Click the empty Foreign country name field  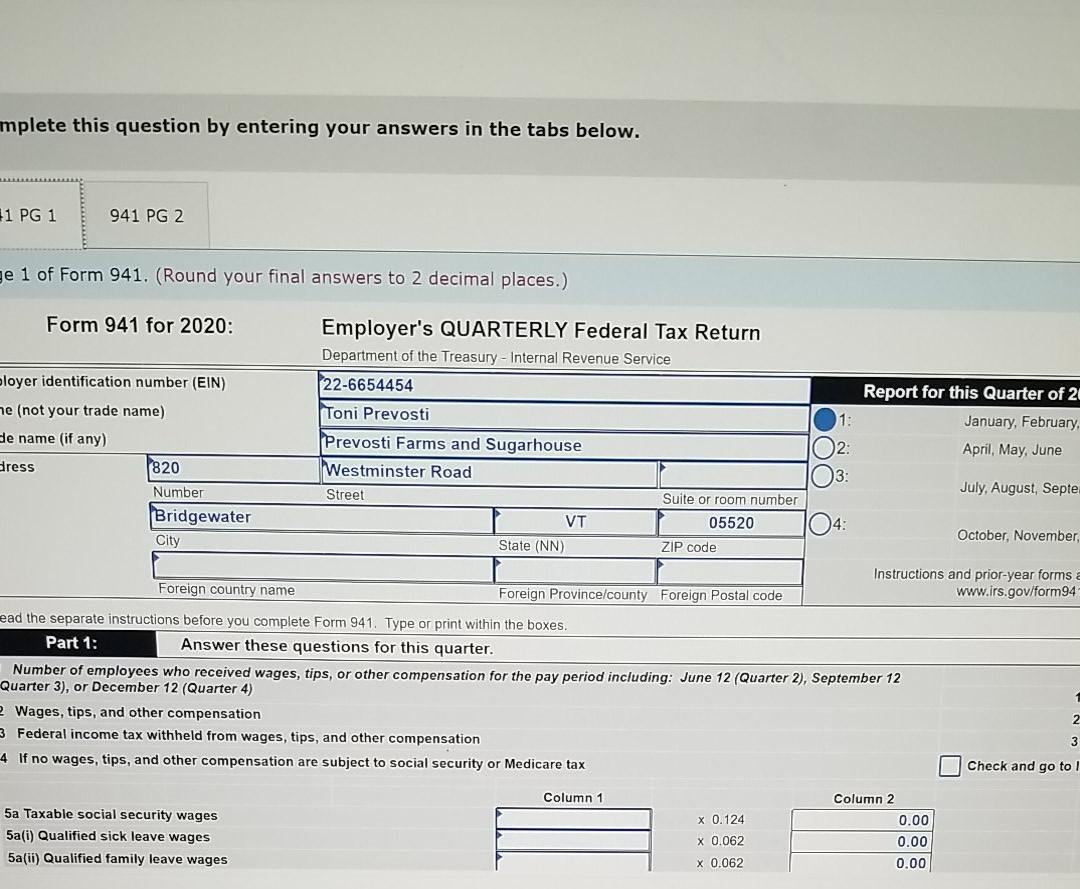tap(322, 567)
